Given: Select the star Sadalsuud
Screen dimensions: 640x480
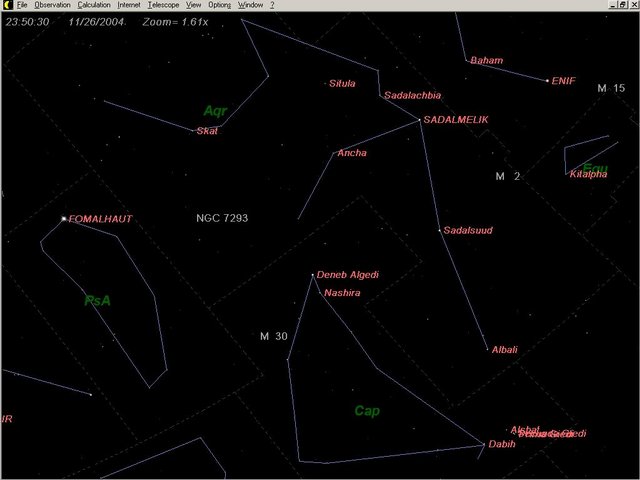Looking at the screenshot, I should [439, 231].
